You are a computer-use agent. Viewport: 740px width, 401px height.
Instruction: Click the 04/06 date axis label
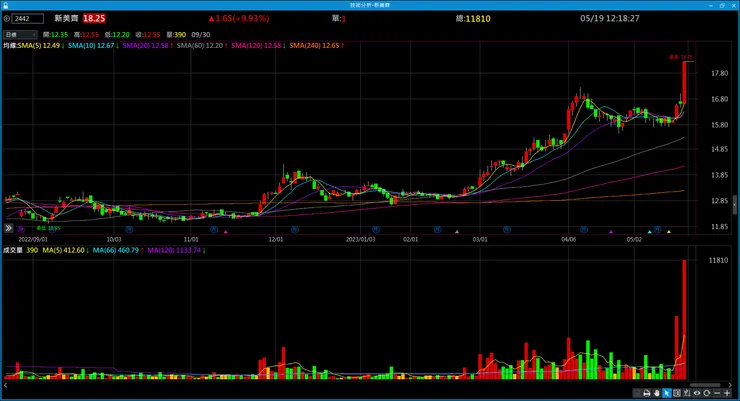click(x=568, y=240)
